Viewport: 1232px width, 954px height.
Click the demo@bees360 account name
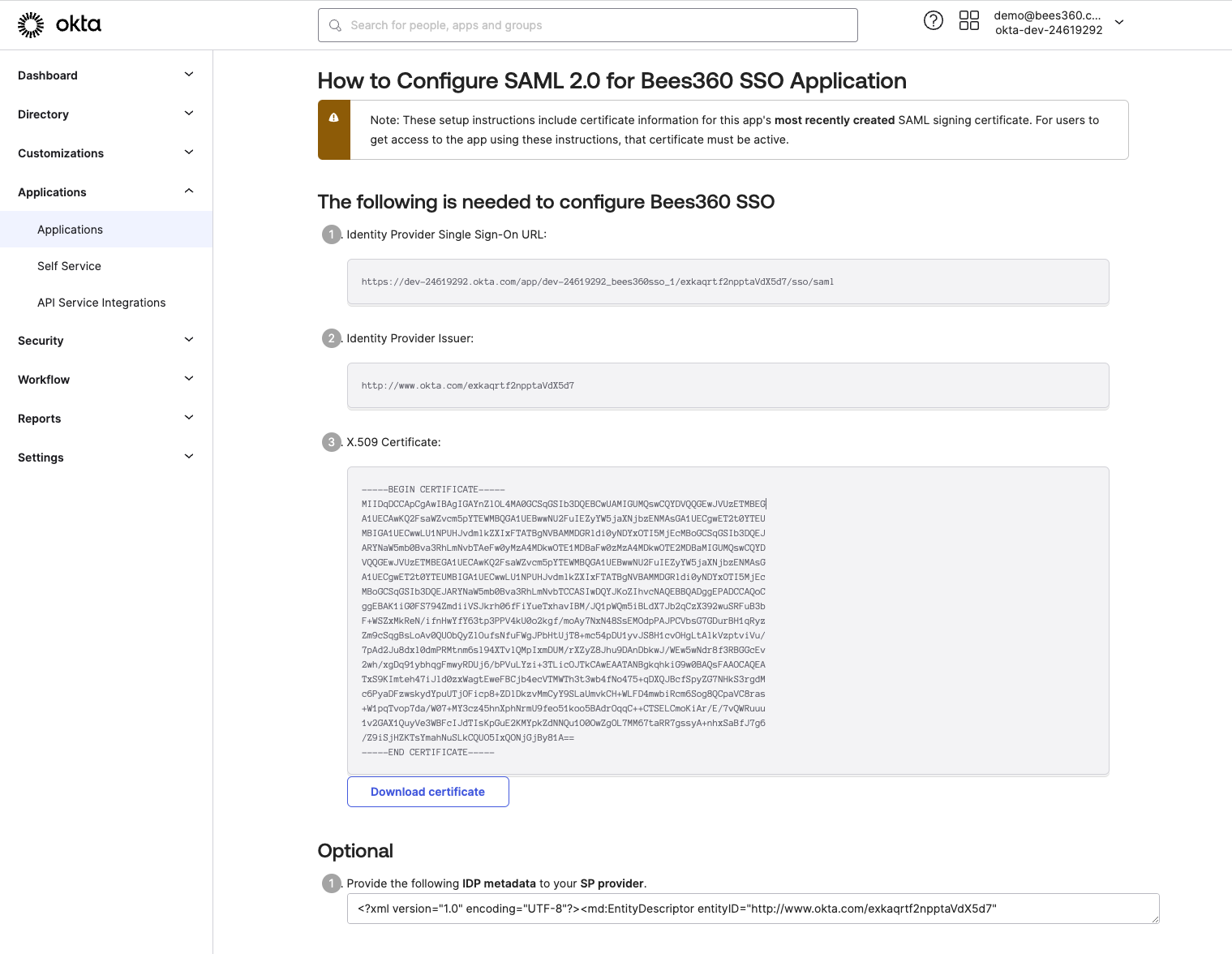(x=1047, y=15)
